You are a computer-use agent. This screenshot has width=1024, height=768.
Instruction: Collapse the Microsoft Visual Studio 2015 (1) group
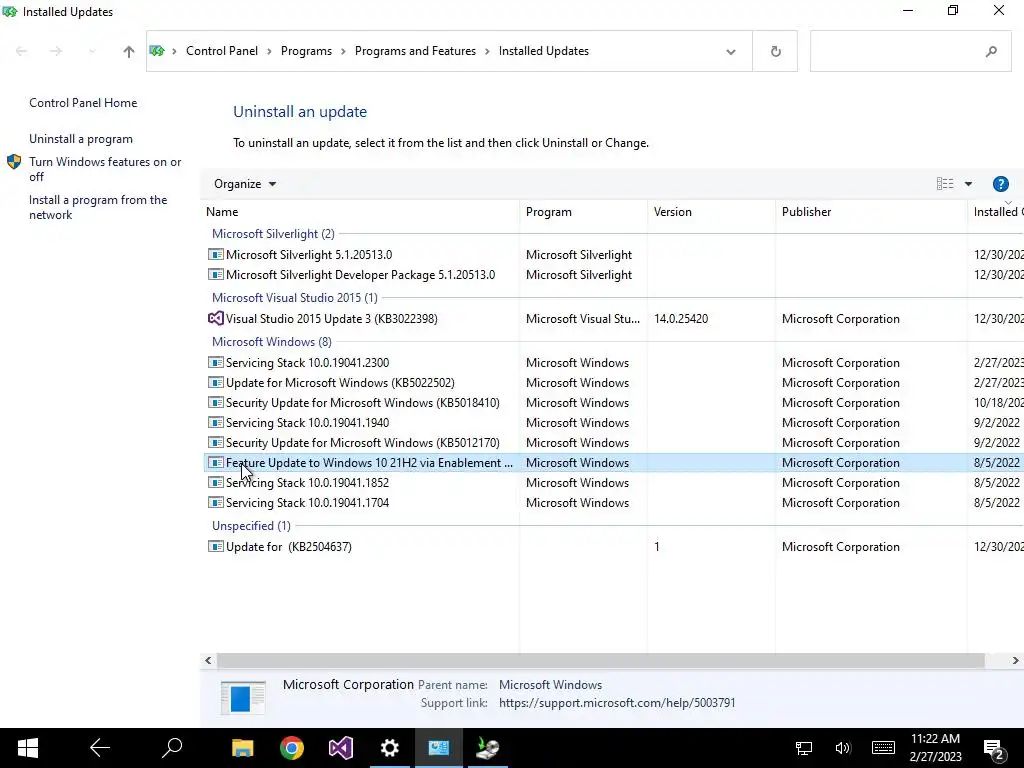295,298
